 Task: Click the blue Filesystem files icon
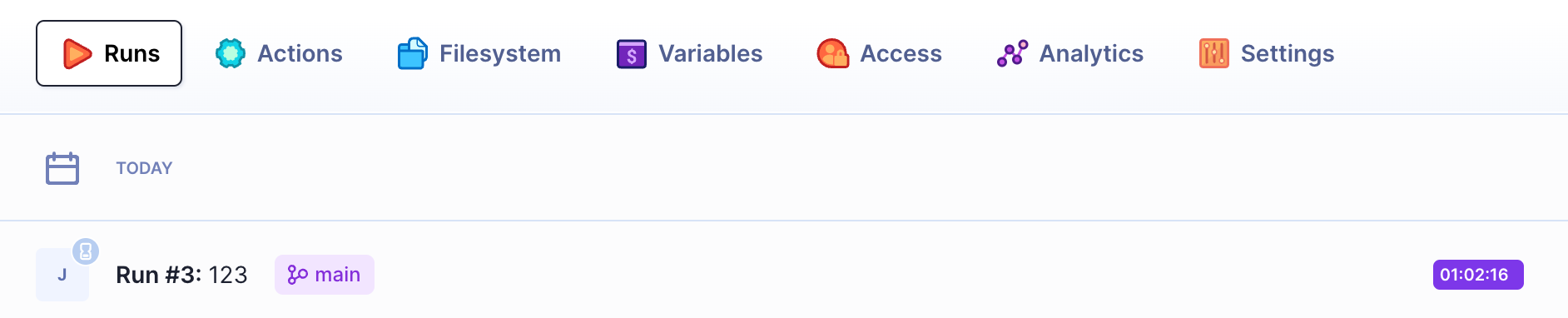pyautogui.click(x=413, y=53)
